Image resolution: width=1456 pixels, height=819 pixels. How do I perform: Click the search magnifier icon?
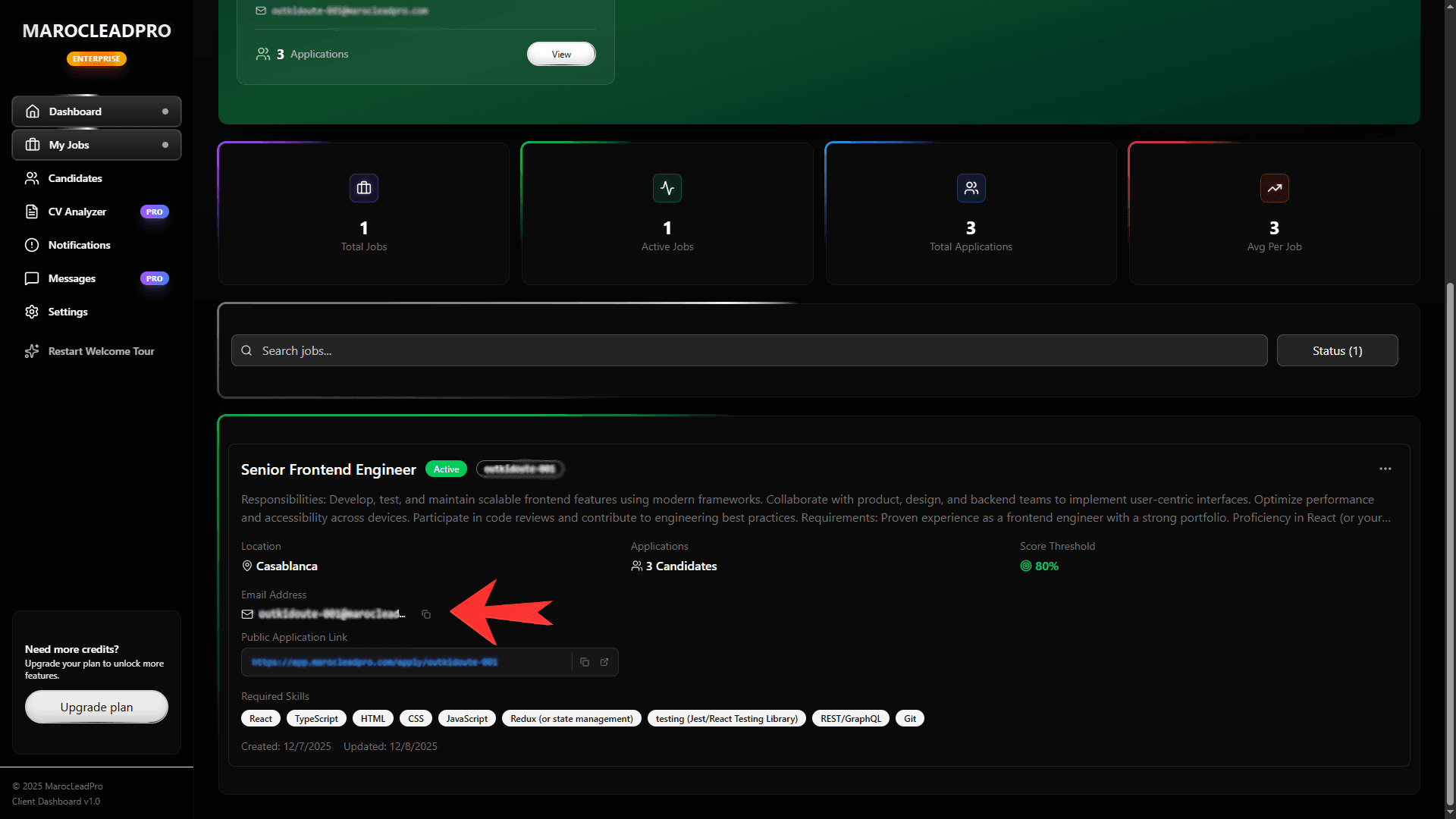click(246, 350)
